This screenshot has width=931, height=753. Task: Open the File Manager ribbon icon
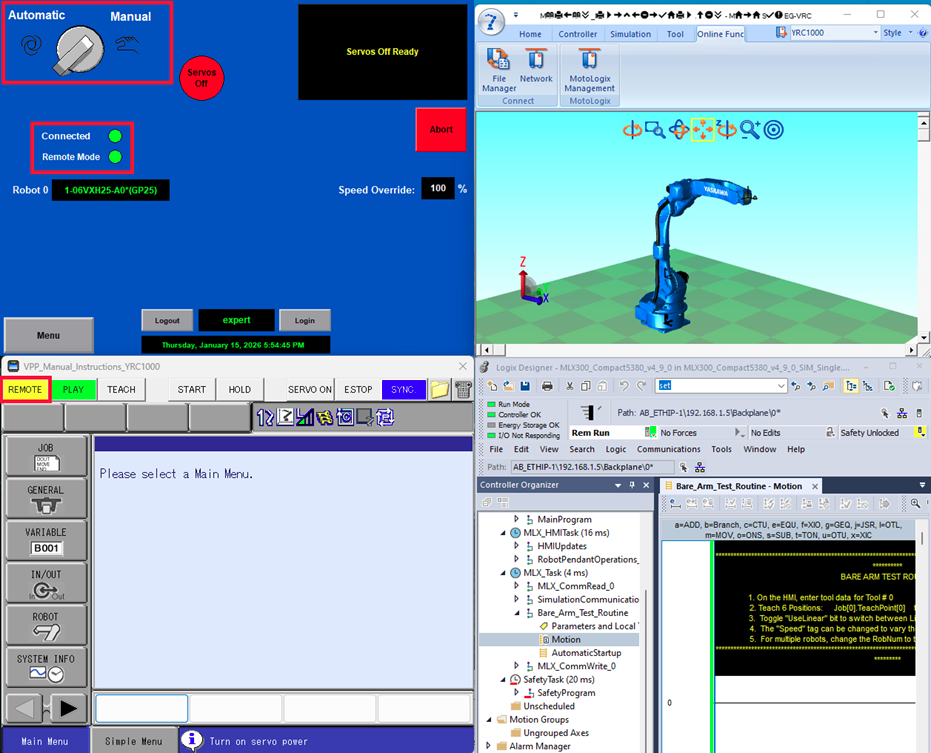(x=498, y=67)
